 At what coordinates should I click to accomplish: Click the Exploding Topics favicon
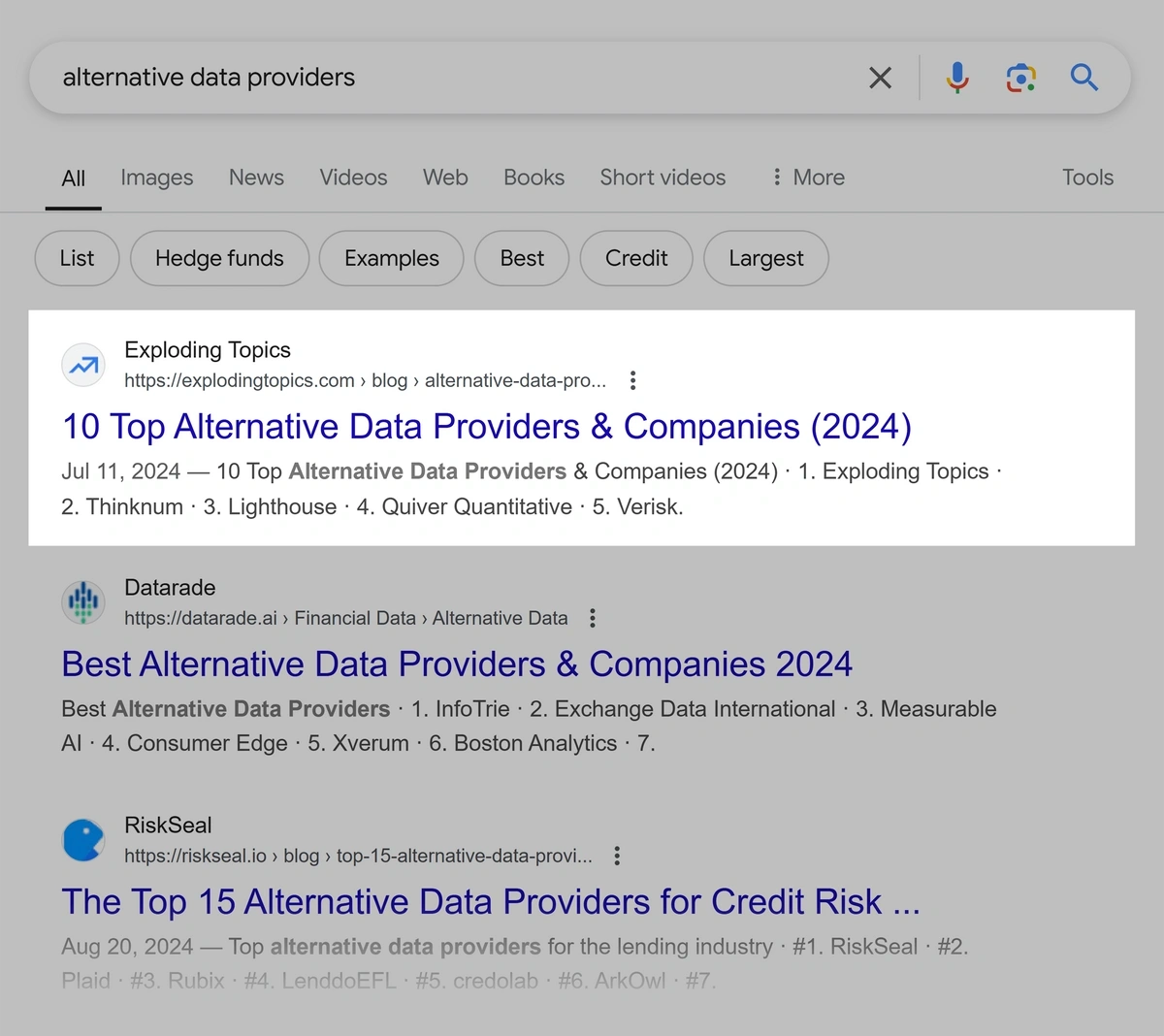tap(83, 366)
